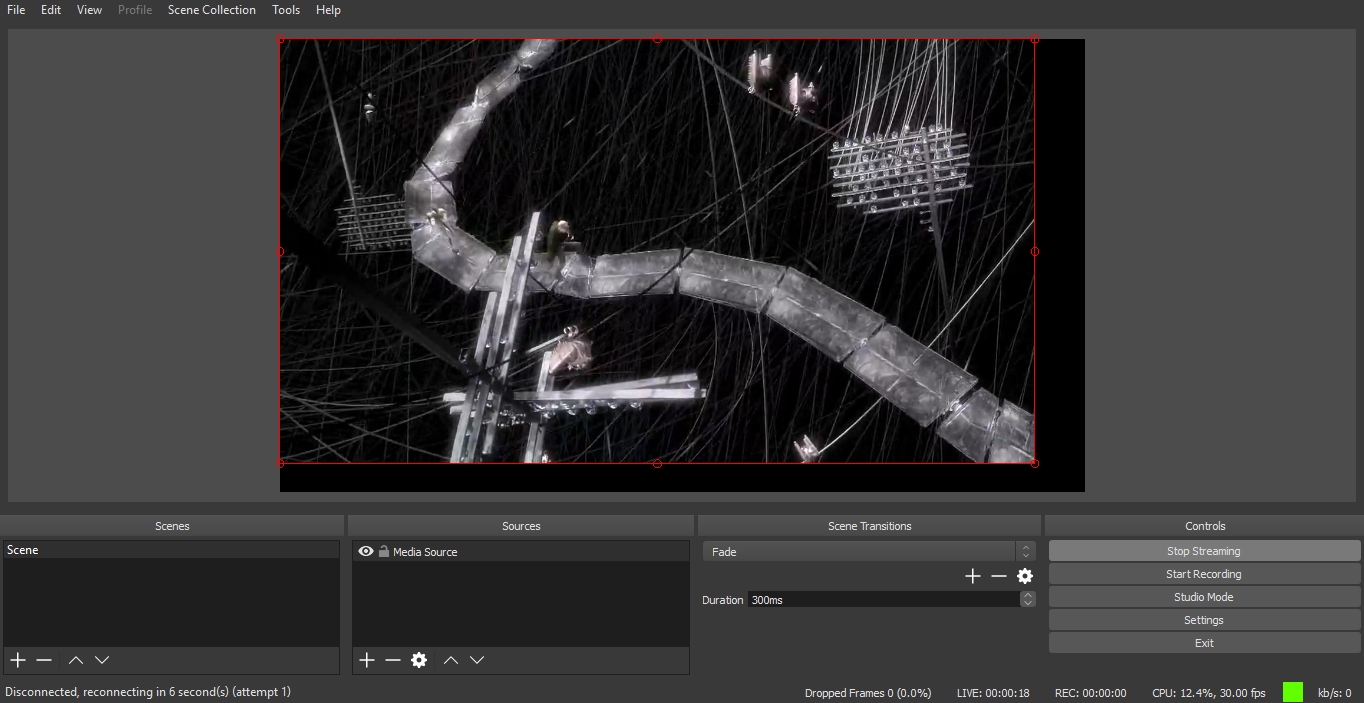Open transition properties gear icon
The width and height of the screenshot is (1364, 703).
click(x=1025, y=576)
